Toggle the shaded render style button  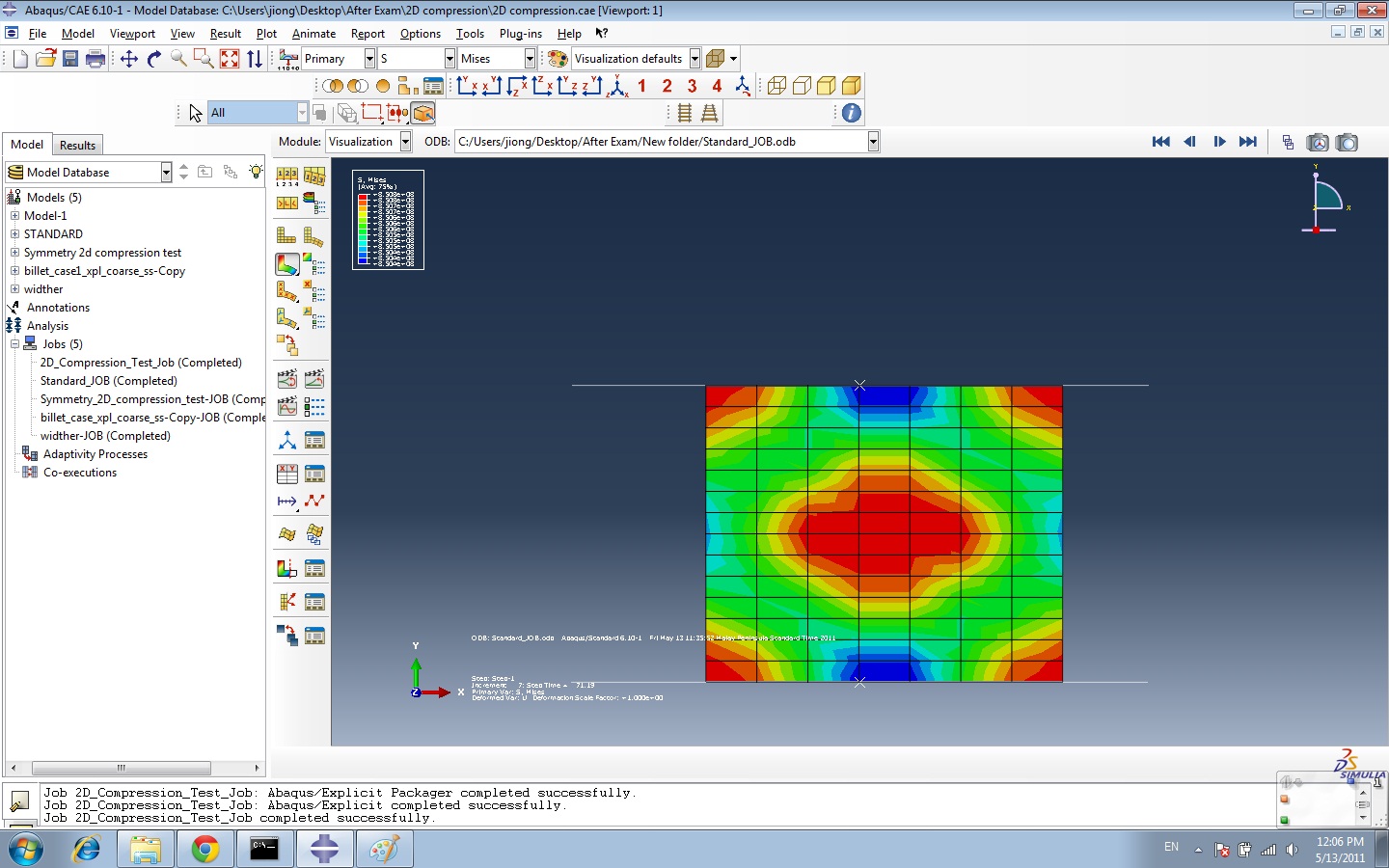point(851,86)
